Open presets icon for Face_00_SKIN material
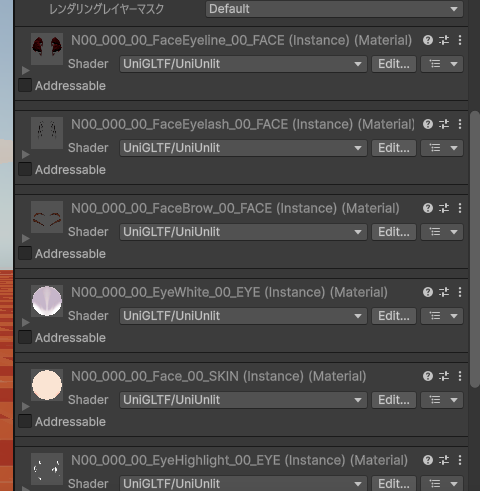 (444, 376)
